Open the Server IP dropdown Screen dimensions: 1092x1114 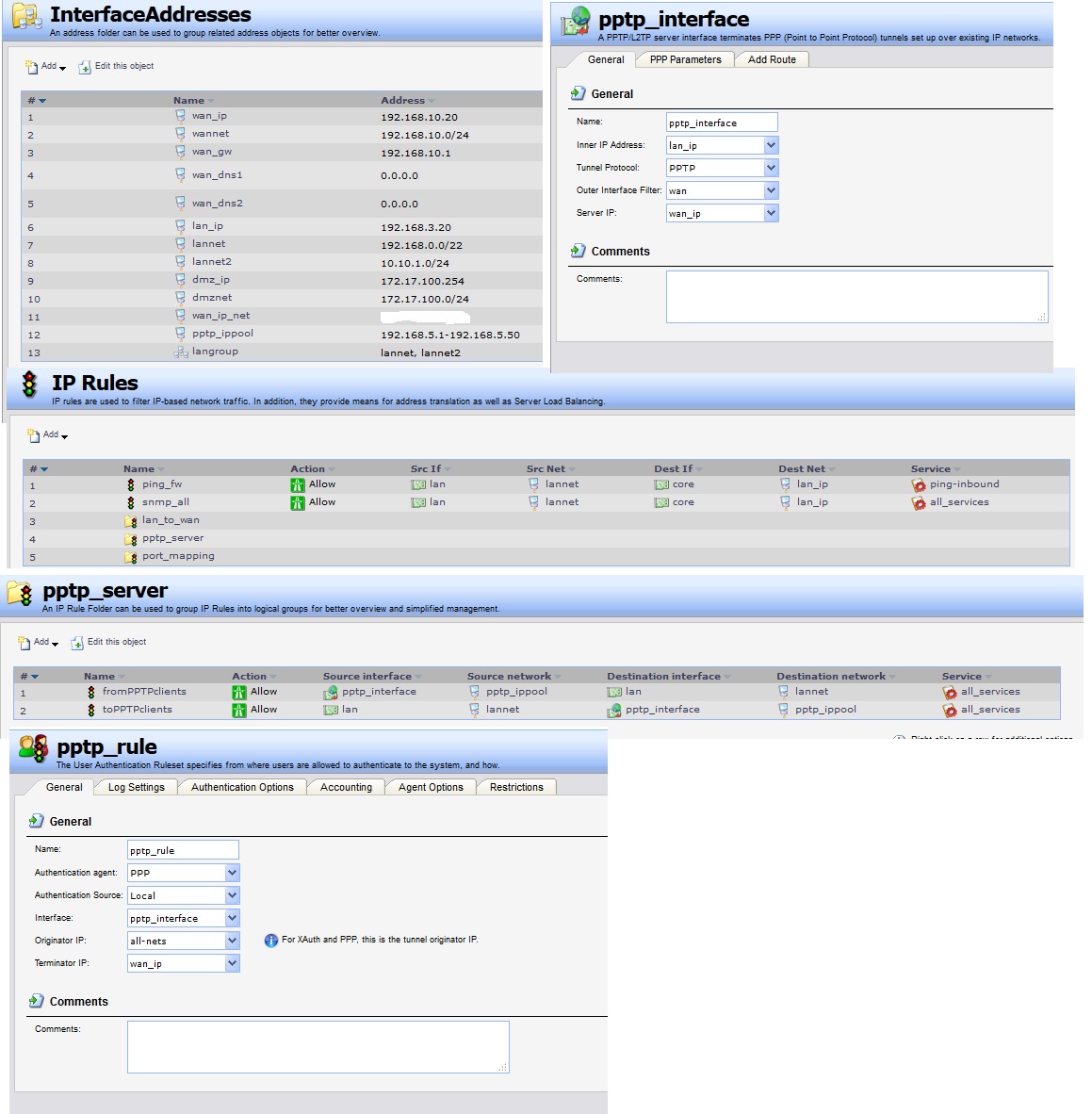771,213
